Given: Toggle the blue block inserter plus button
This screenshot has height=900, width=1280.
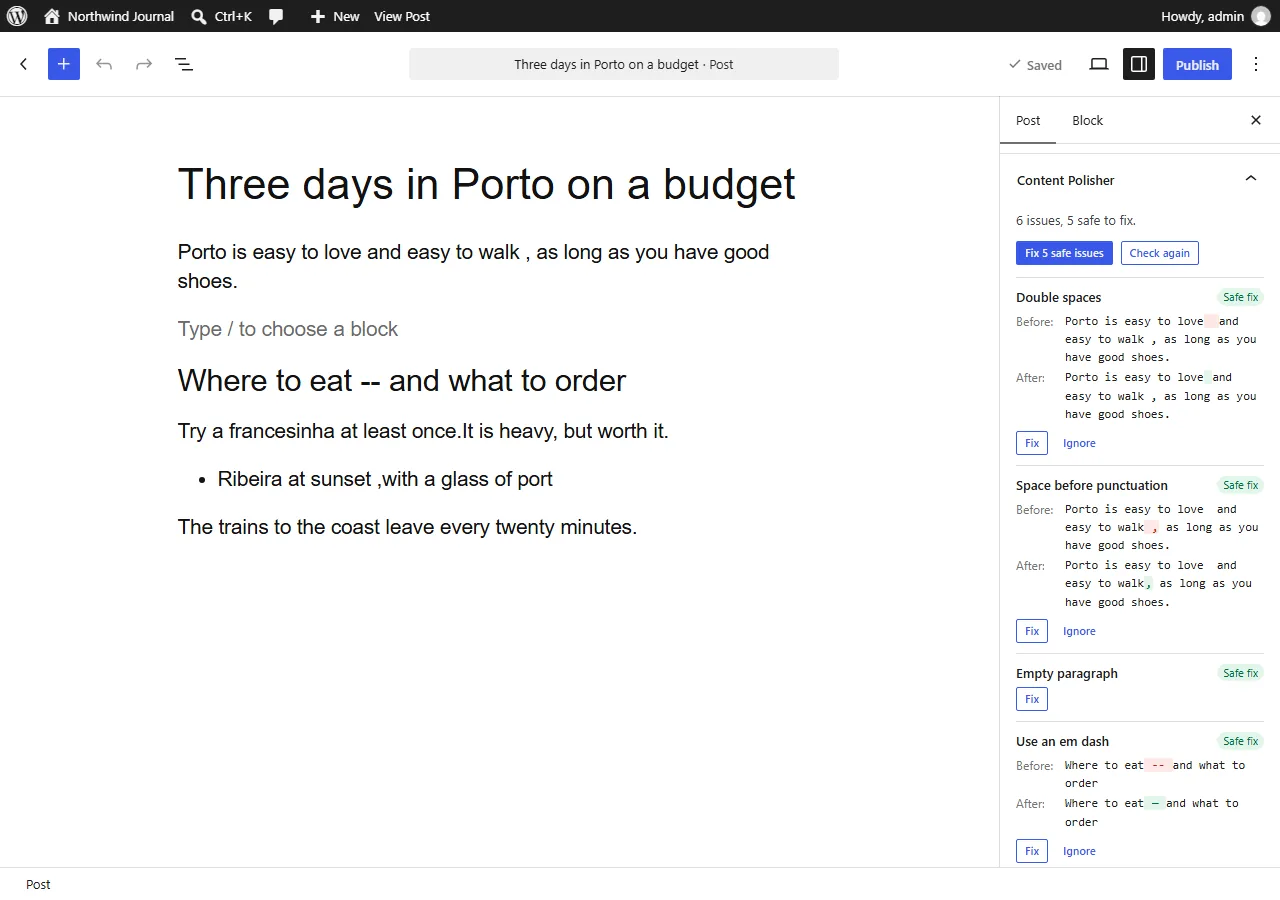Looking at the screenshot, I should 64,64.
